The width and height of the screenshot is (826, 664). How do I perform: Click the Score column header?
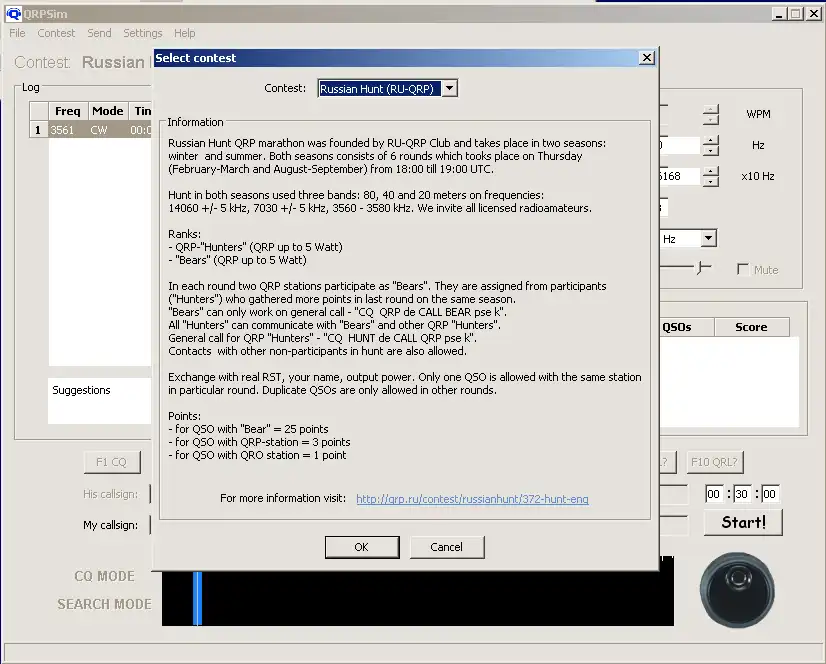[x=752, y=327]
